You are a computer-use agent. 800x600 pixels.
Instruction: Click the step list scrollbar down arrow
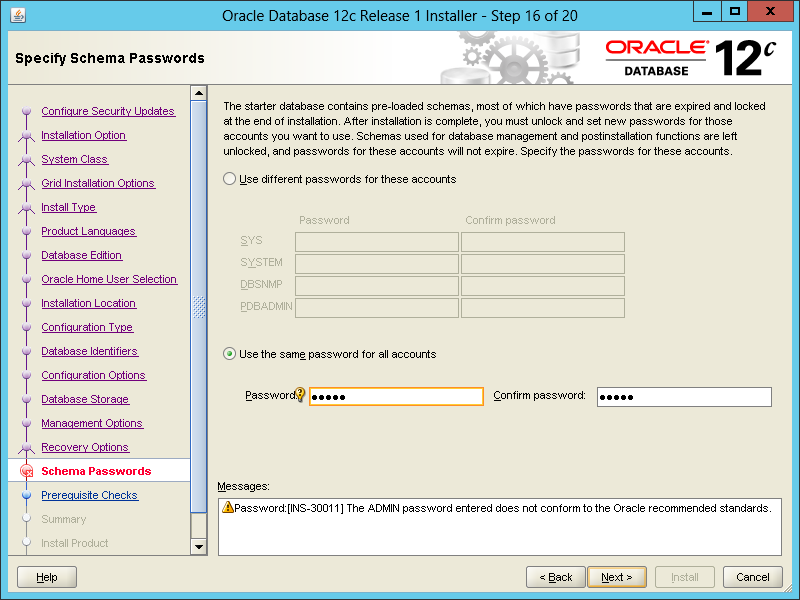198,546
